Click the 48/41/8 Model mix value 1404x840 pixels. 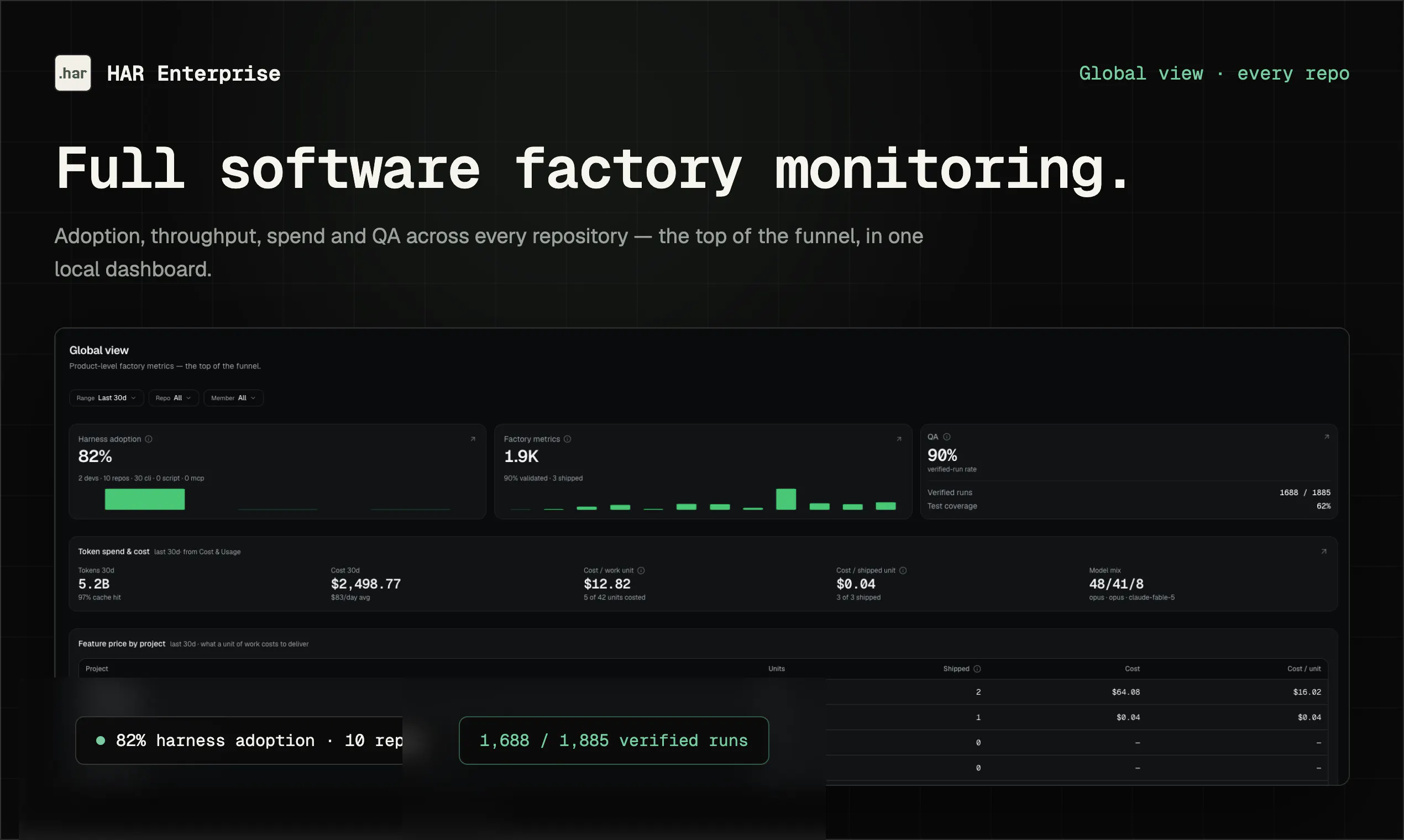pyautogui.click(x=1116, y=584)
